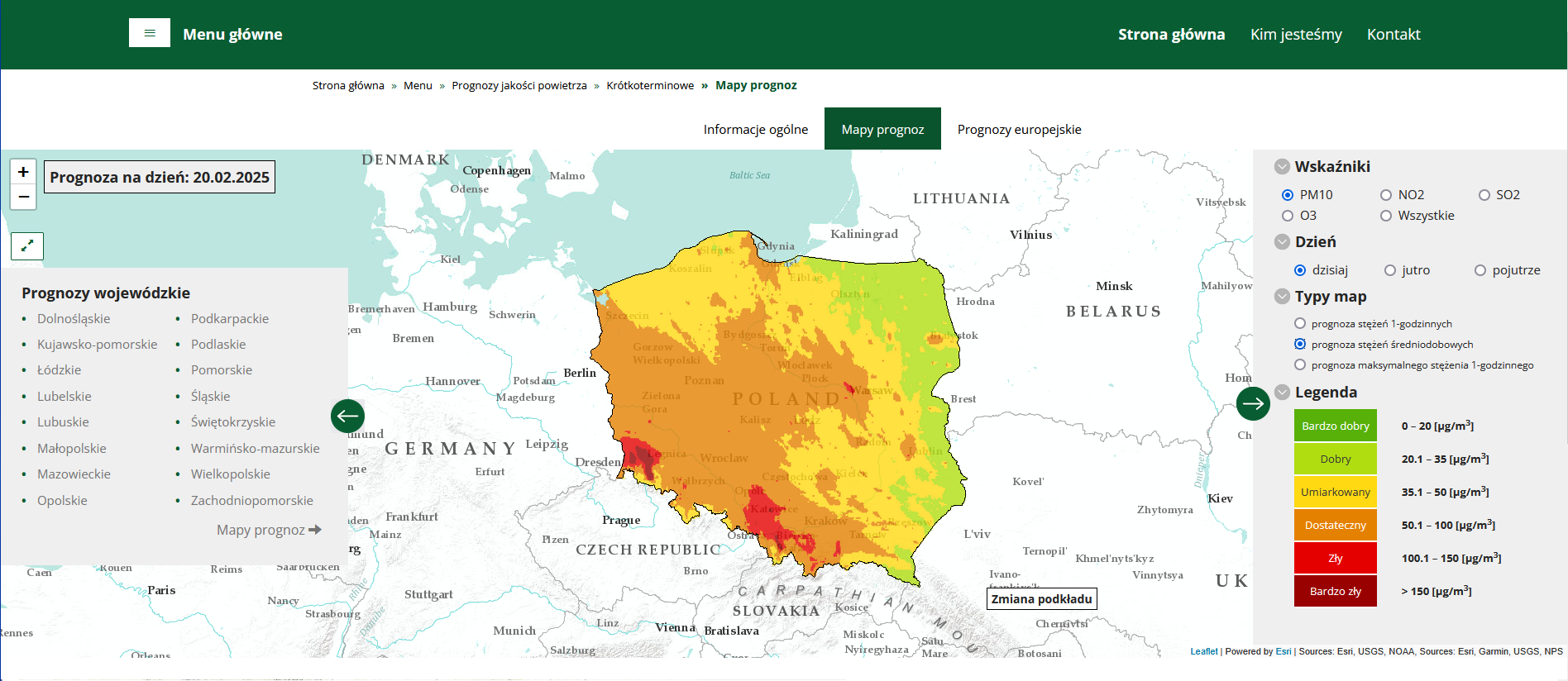This screenshot has width=1568, height=681.
Task: Click the Mapy prognoz breadcrumb text
Action: point(756,85)
